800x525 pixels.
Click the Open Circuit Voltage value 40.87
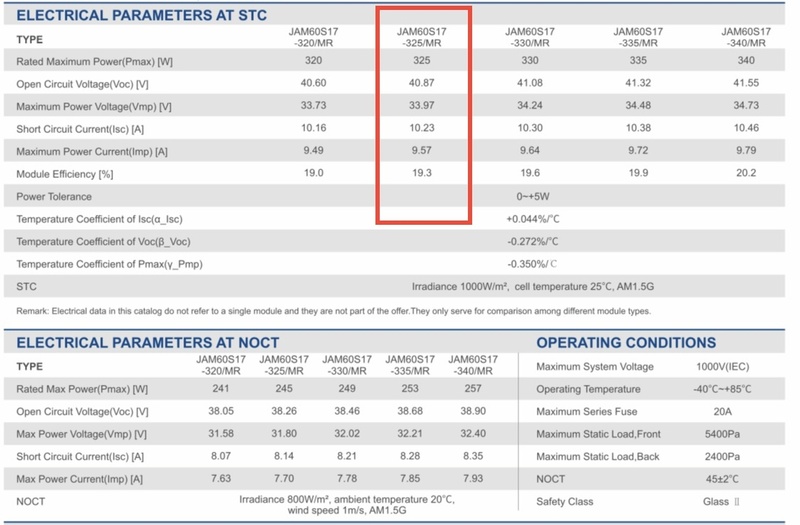click(421, 84)
